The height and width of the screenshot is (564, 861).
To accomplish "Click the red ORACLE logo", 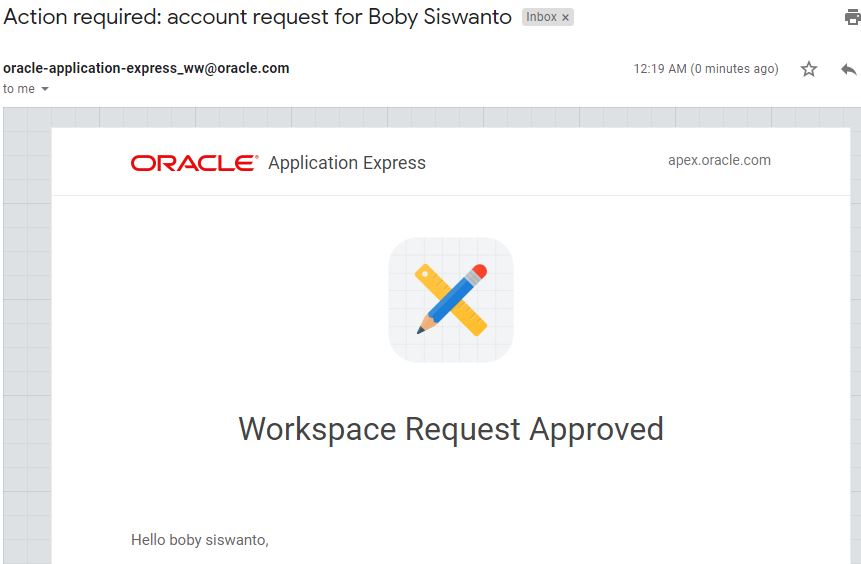I will coord(194,162).
